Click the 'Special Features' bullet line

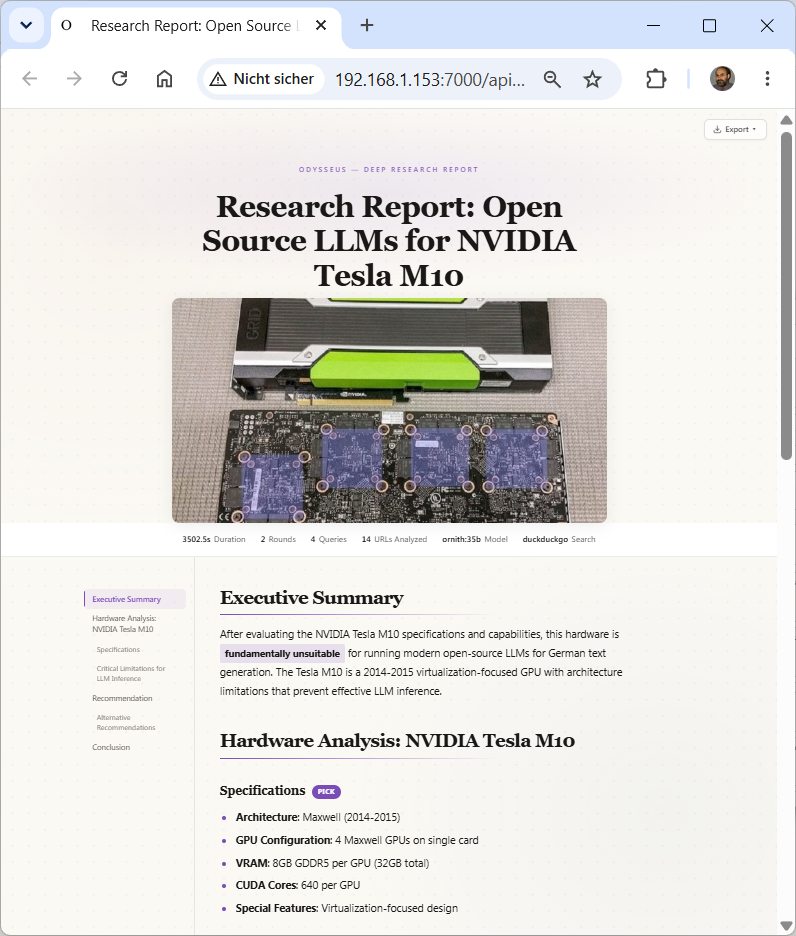(346, 908)
